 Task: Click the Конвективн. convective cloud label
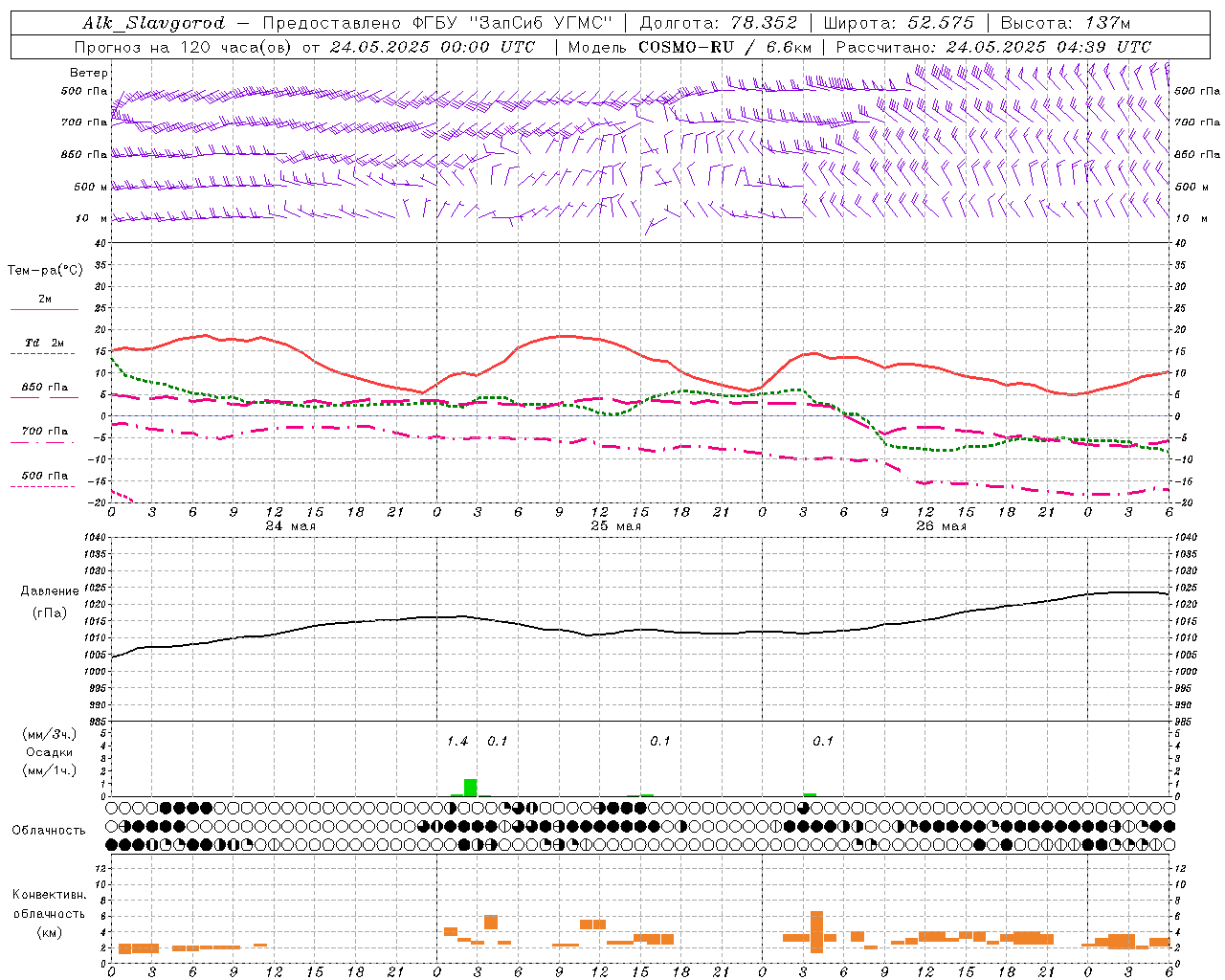(x=49, y=895)
